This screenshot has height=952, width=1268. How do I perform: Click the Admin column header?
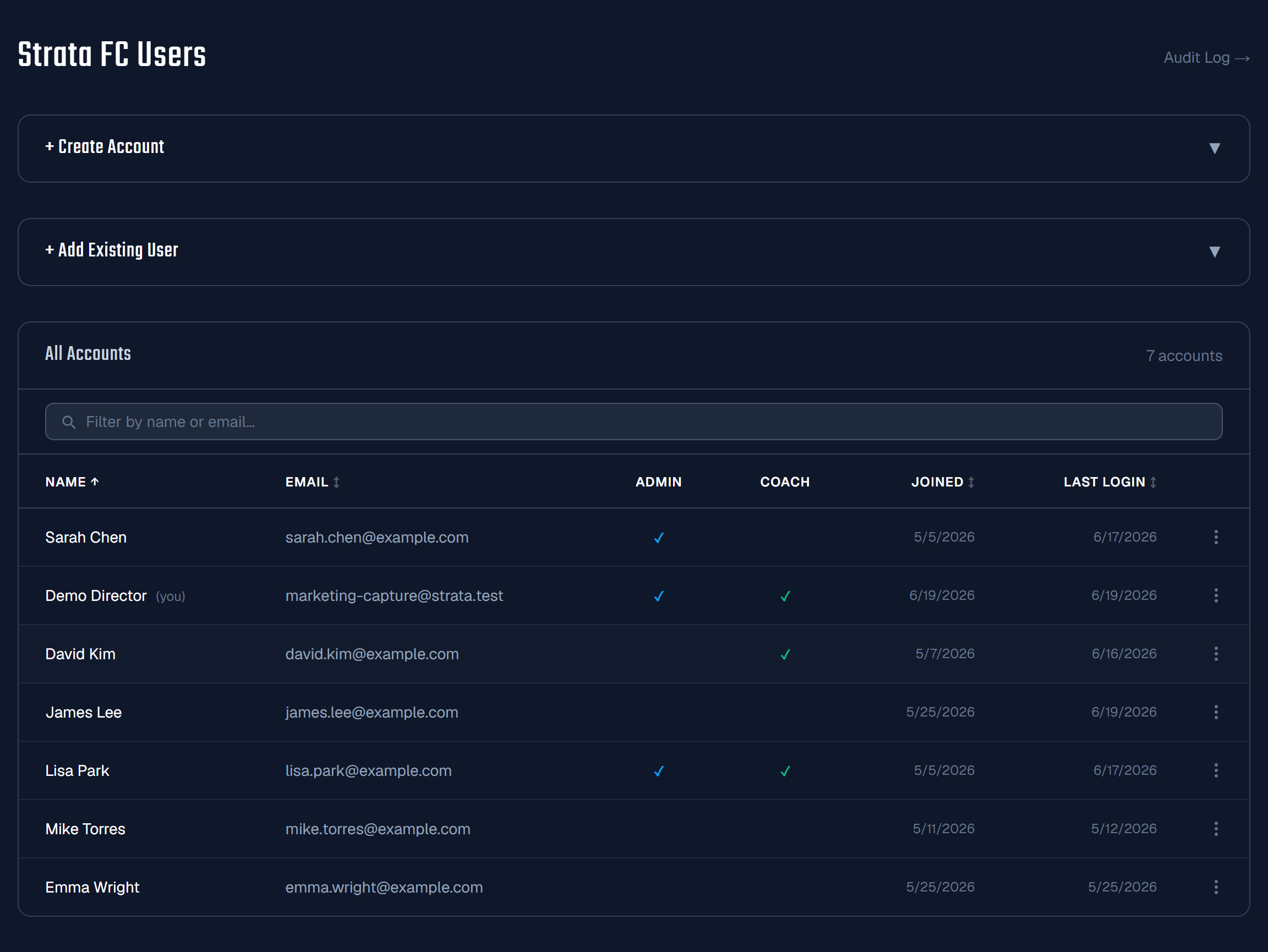click(659, 482)
